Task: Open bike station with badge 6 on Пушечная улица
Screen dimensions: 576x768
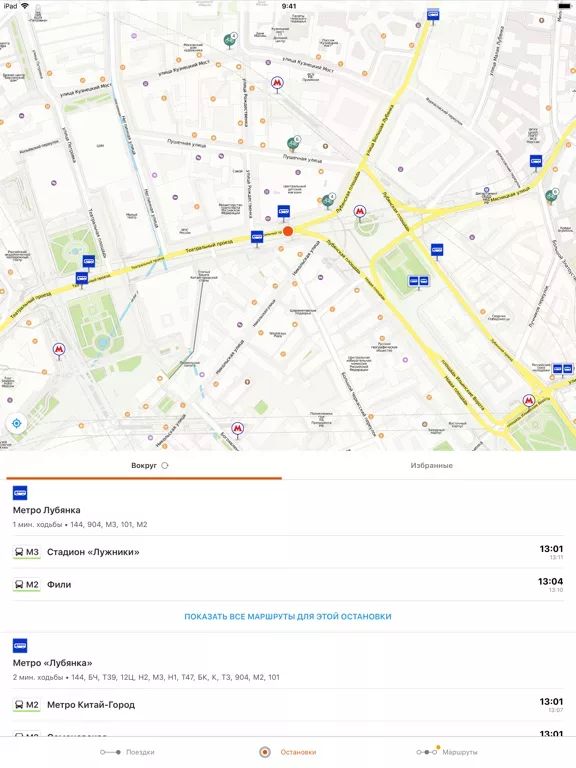Action: coord(293,144)
